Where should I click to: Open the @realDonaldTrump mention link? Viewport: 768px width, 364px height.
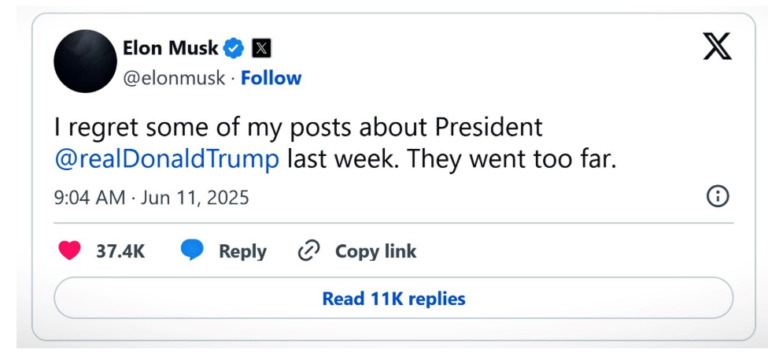[x=167, y=160]
